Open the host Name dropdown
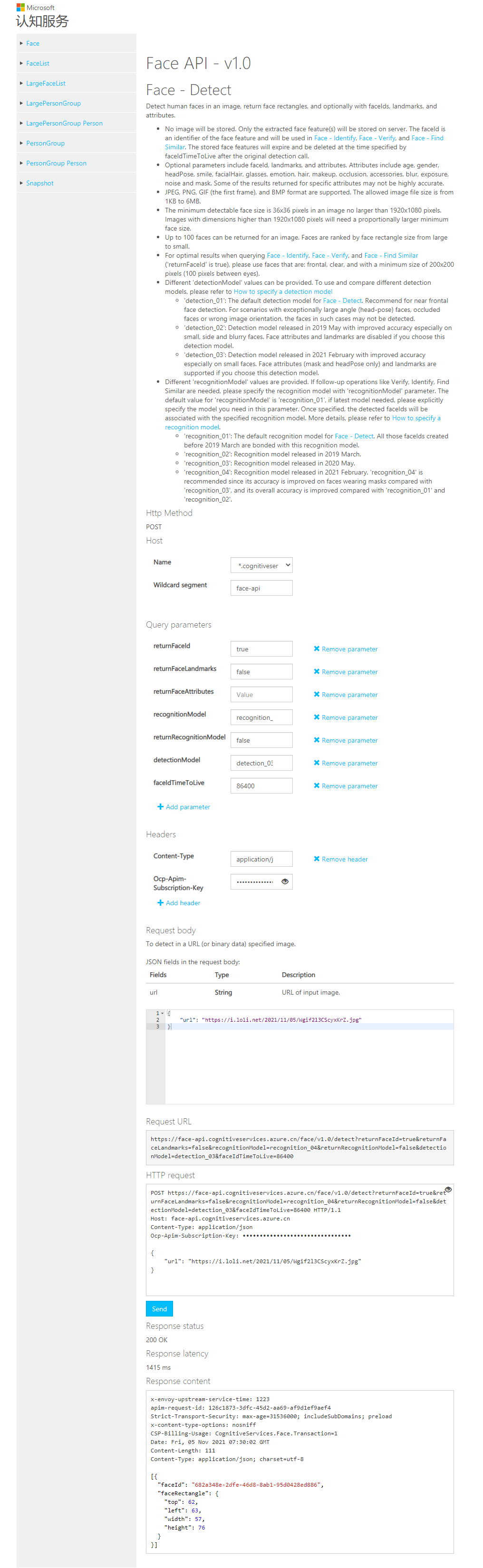The width and height of the screenshot is (483, 1568). point(261,565)
